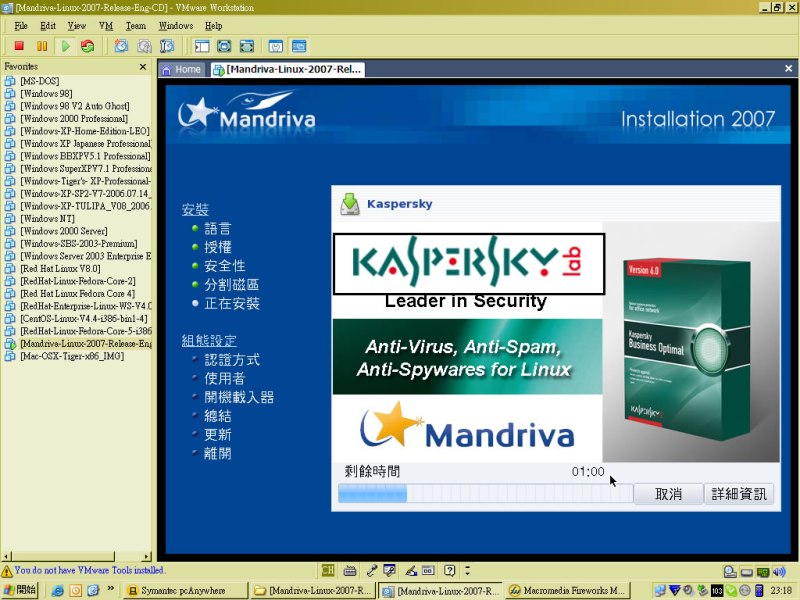Open the VM menu
800x600 pixels.
106,26
